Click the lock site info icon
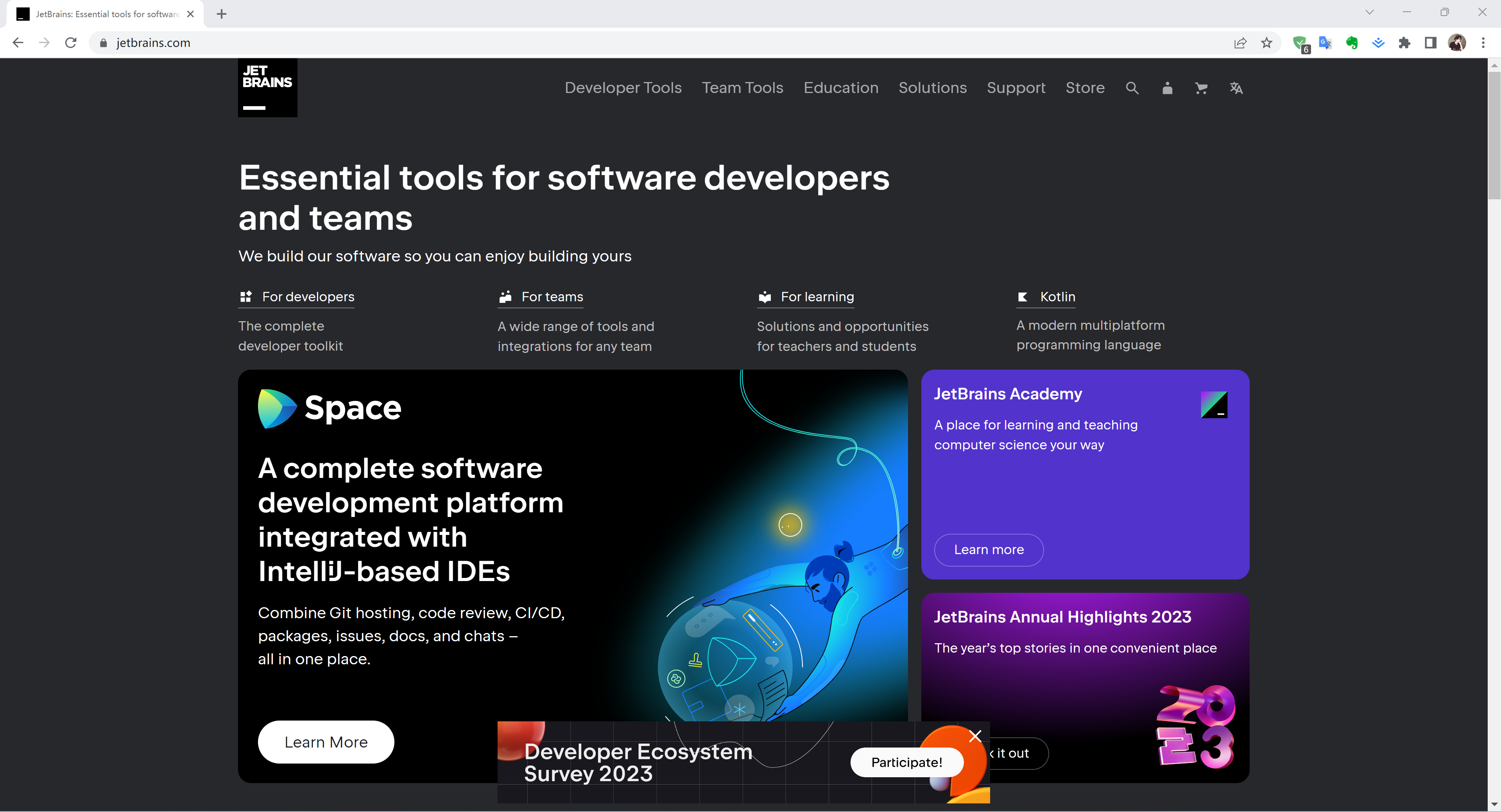 point(104,43)
